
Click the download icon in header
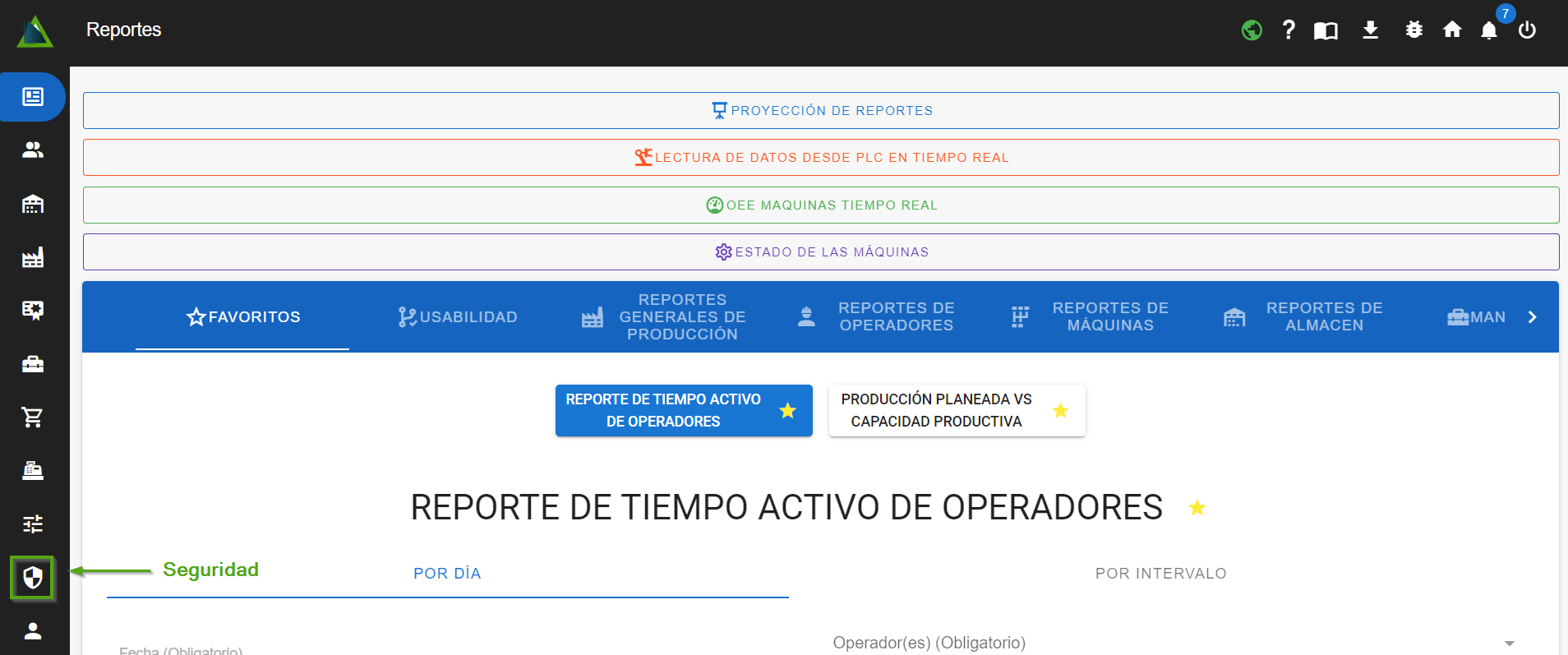coord(1370,30)
